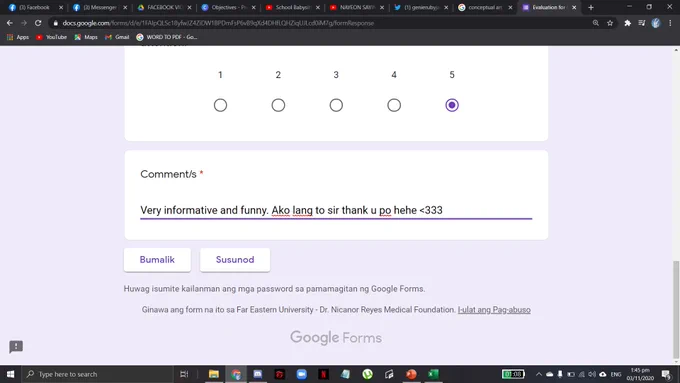Click the taskbar search box

coord(98,374)
